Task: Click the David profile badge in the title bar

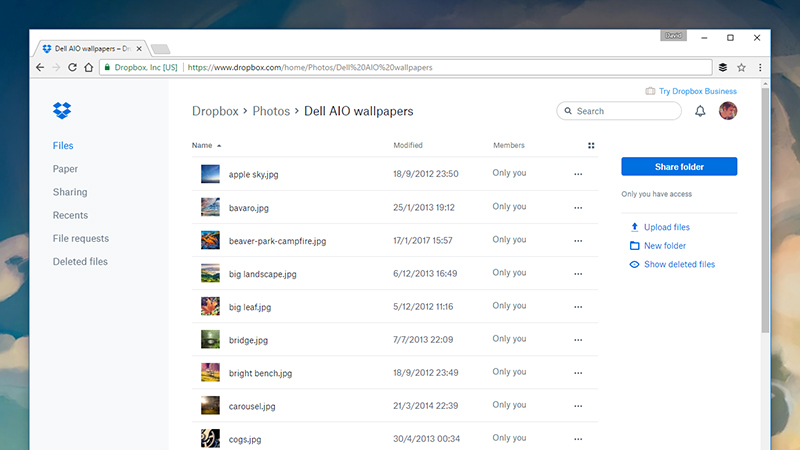Action: pos(673,36)
